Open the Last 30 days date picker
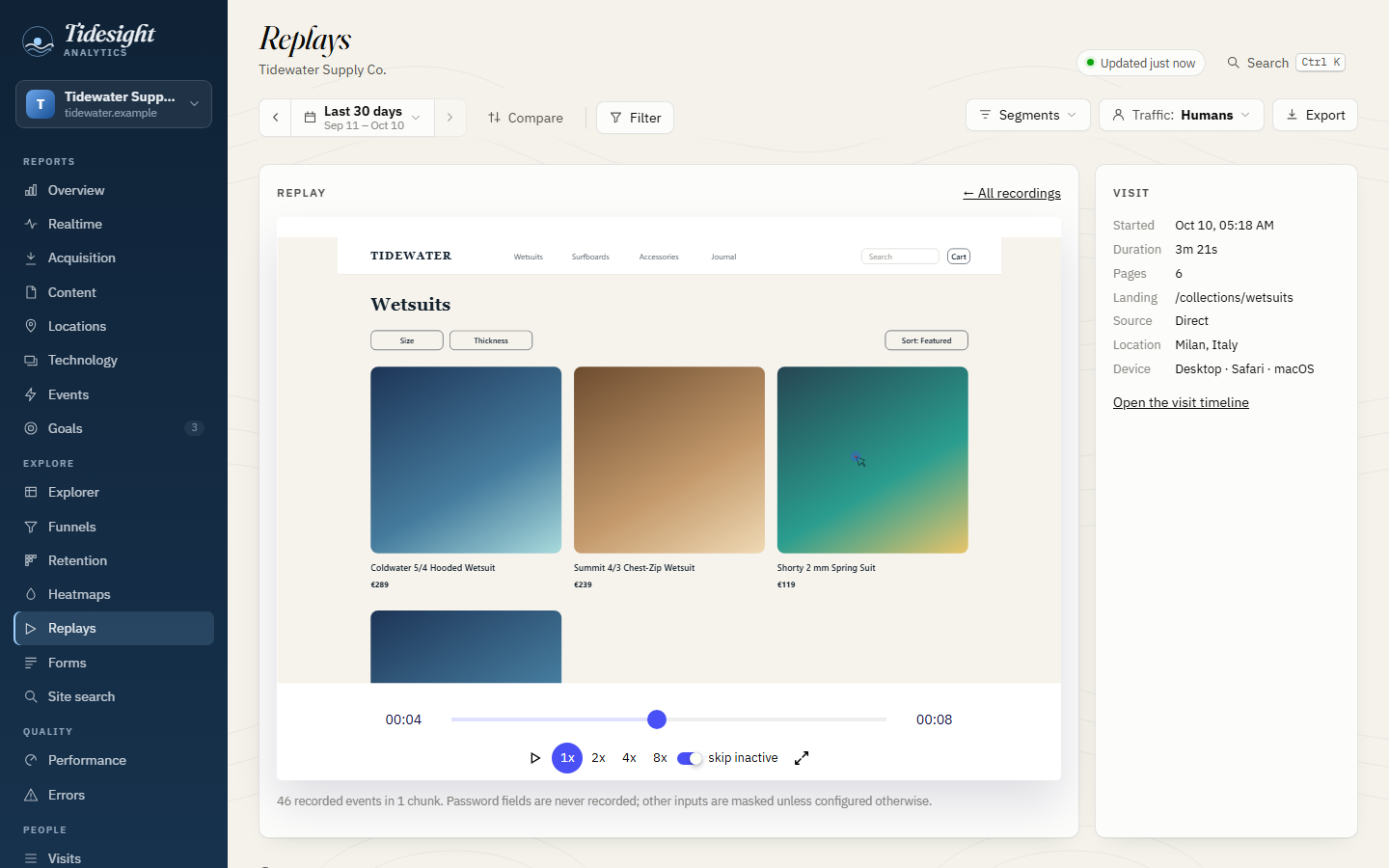The image size is (1389, 868). (x=363, y=118)
